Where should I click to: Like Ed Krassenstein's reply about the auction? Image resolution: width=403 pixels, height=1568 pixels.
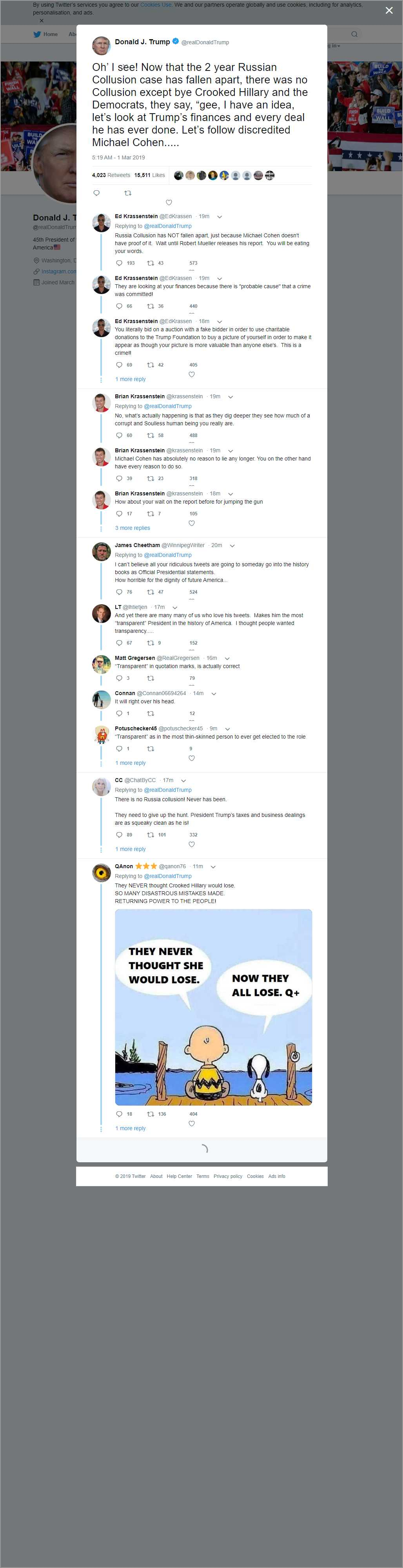pyautogui.click(x=191, y=374)
